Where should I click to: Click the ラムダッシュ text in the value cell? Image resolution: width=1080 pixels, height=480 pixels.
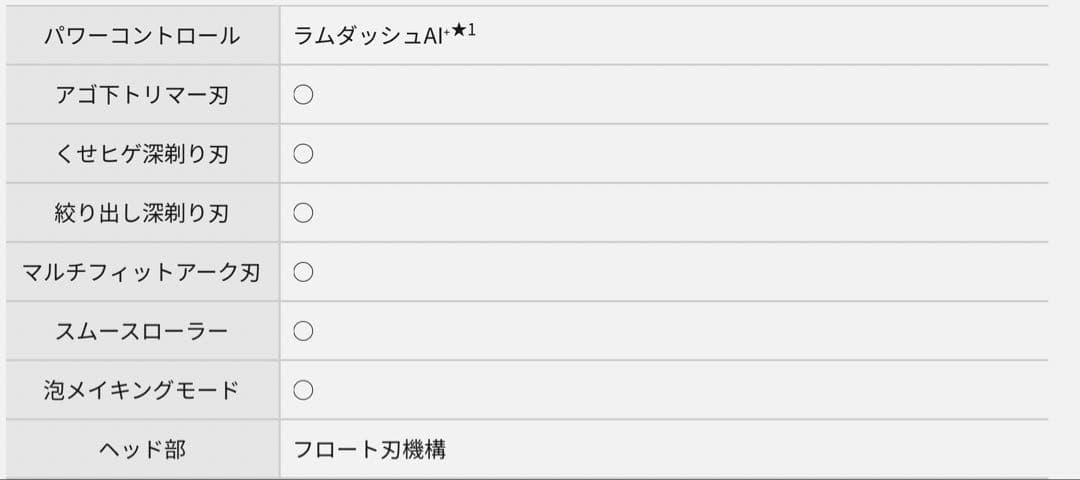point(358,36)
